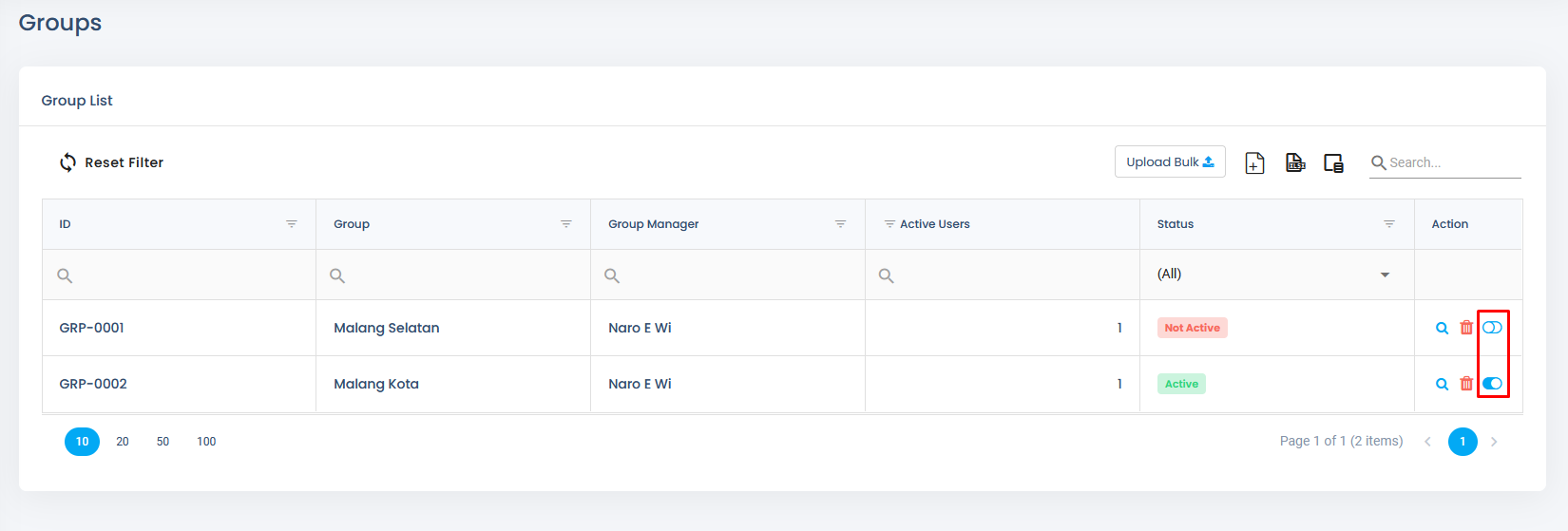Viewport: 1568px width, 531px height.
Task: Go to page 1 in pagination
Action: 1463,442
